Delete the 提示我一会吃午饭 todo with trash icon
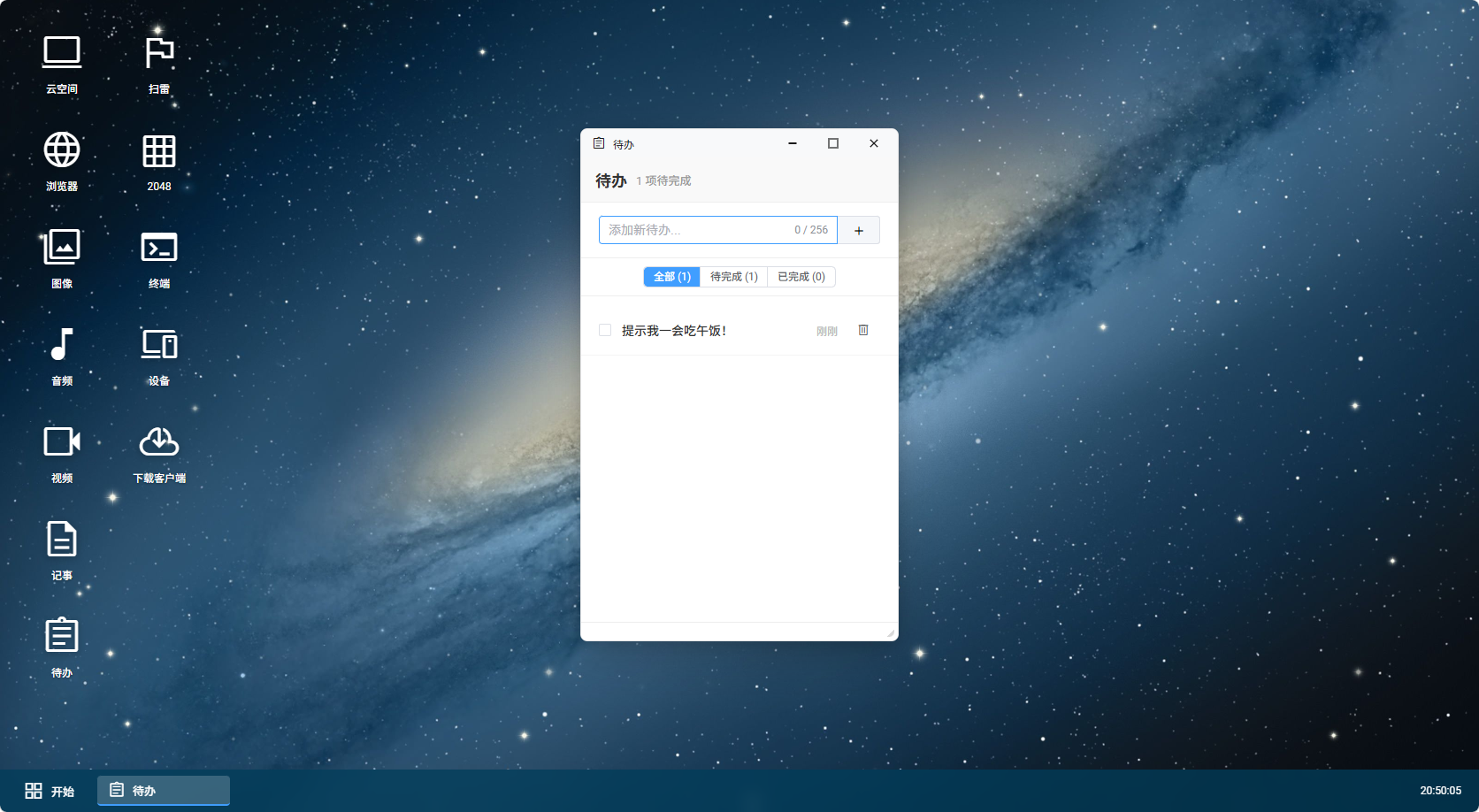This screenshot has height=812, width=1479. click(x=863, y=330)
